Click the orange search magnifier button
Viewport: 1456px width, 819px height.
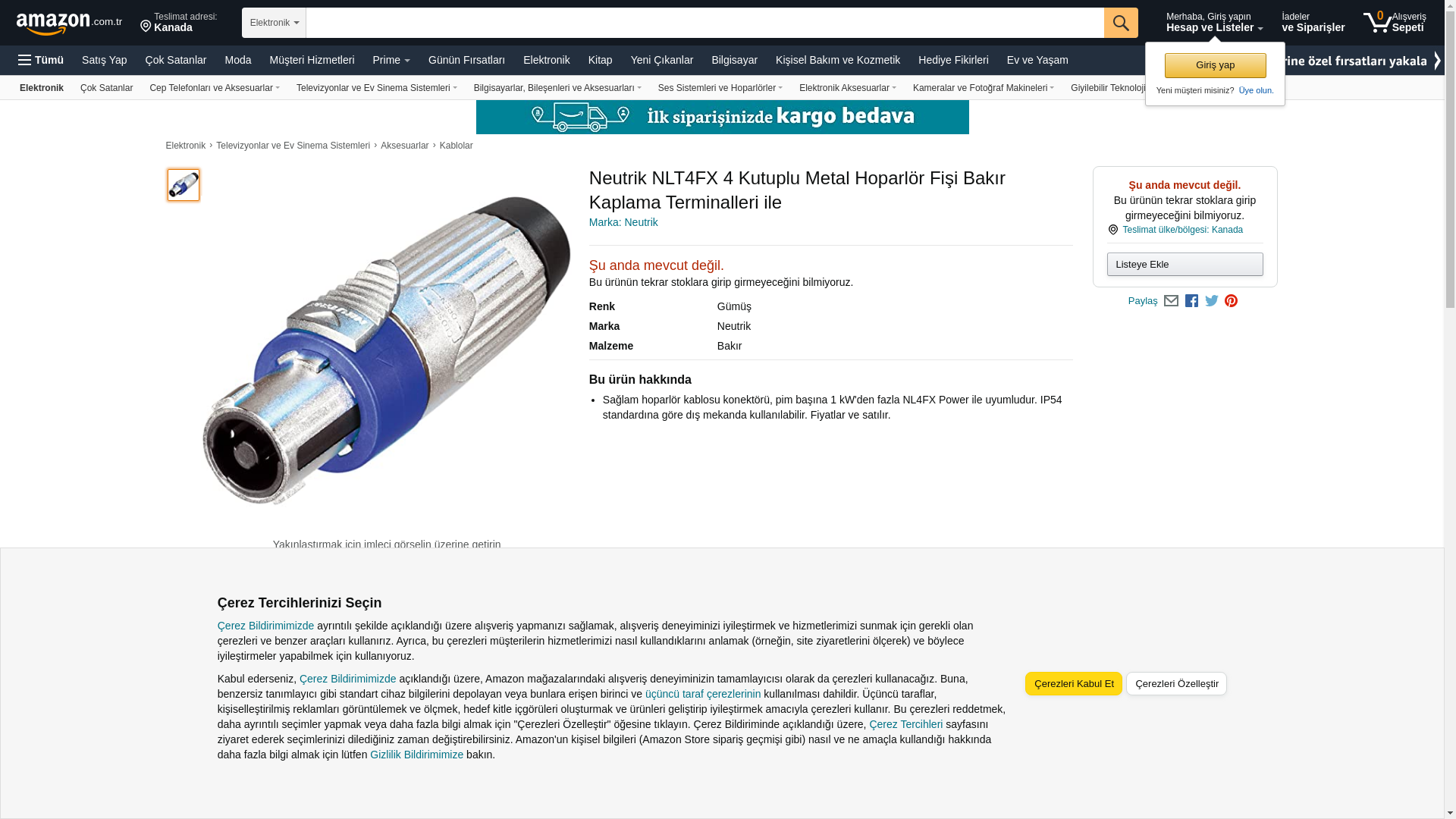click(1121, 23)
